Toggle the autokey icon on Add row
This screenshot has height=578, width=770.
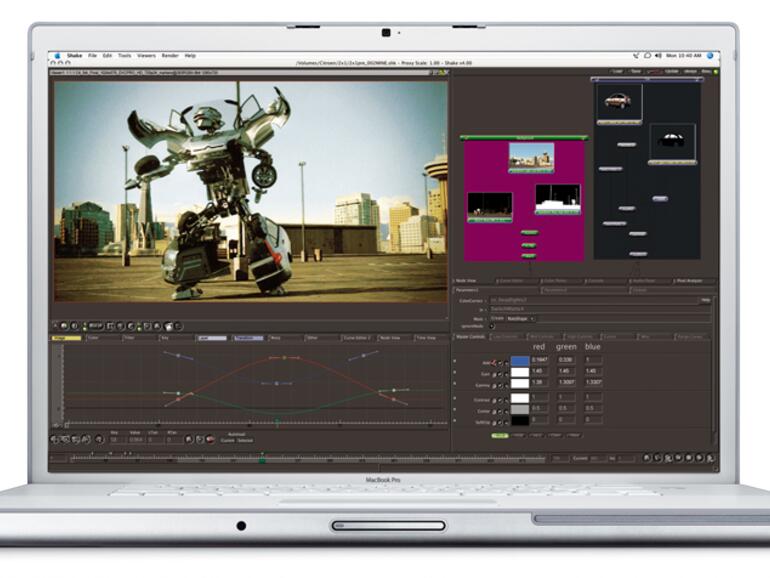493,363
